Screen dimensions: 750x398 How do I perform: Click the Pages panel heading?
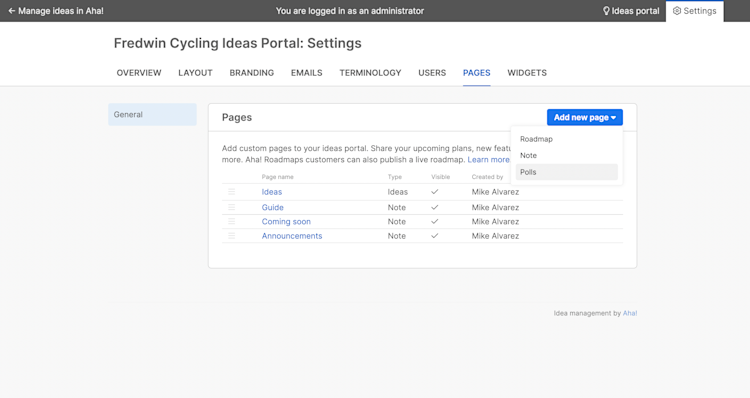tap(237, 117)
